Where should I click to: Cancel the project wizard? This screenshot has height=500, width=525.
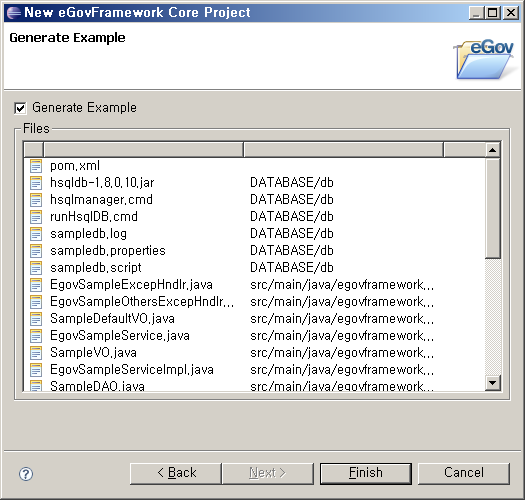(464, 474)
